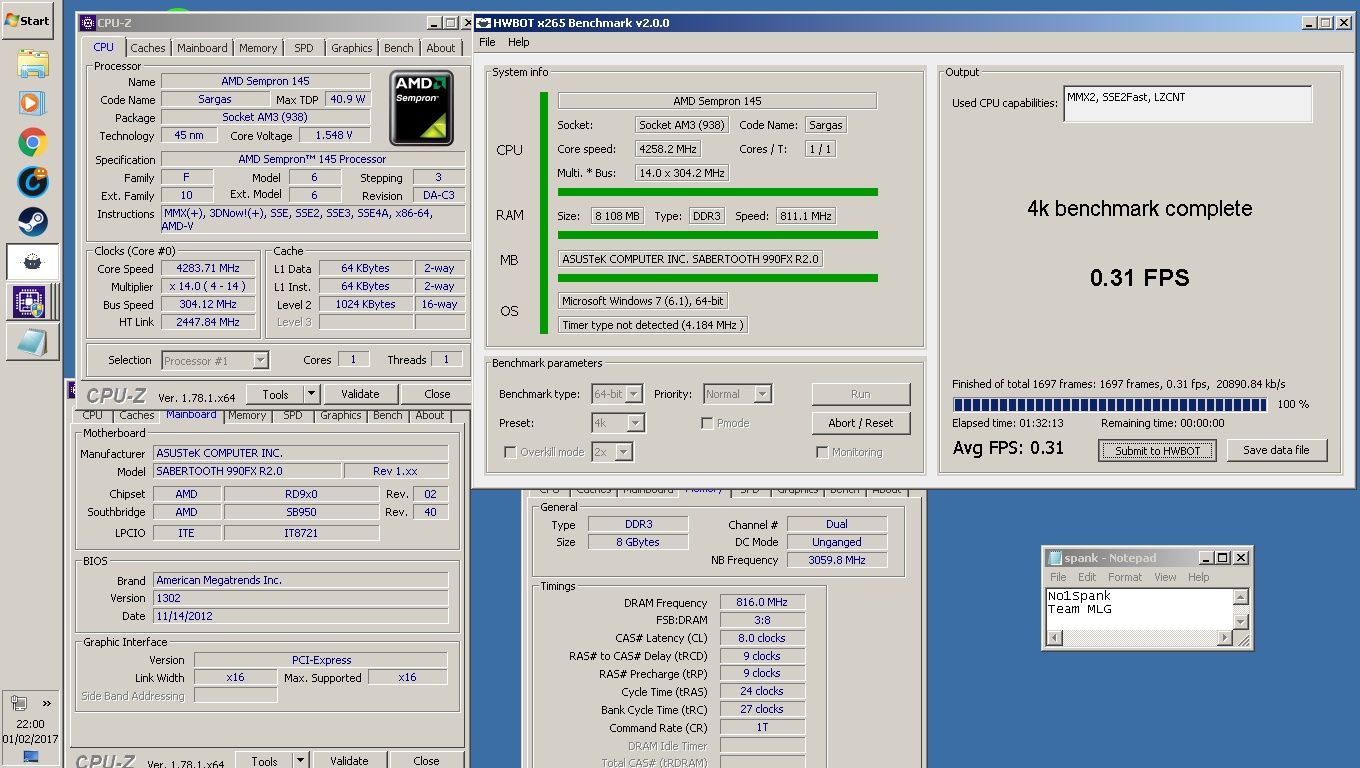Image resolution: width=1360 pixels, height=768 pixels.
Task: Click Submit to HWBOT button
Action: pos(1157,450)
